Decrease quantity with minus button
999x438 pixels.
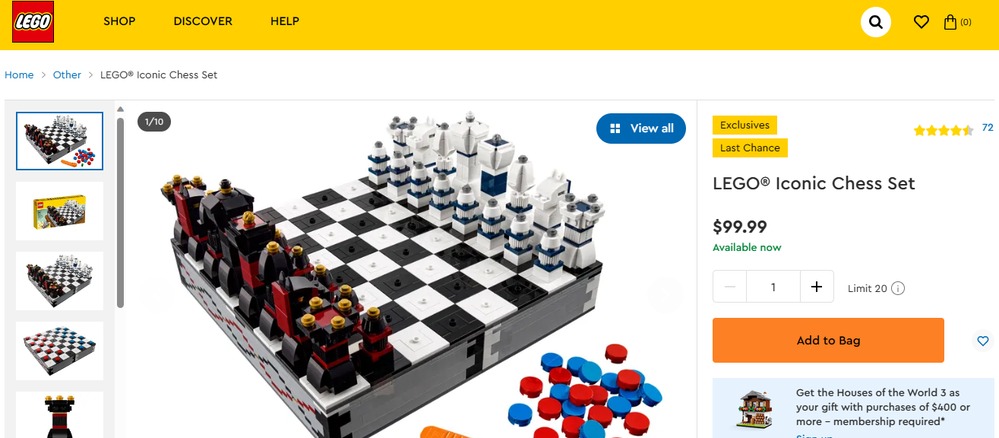[x=730, y=287]
